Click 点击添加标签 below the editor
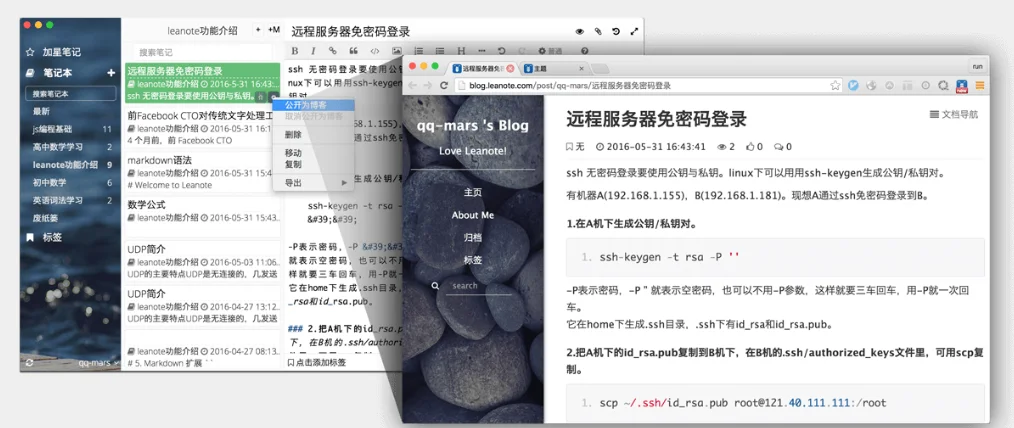 tap(316, 363)
